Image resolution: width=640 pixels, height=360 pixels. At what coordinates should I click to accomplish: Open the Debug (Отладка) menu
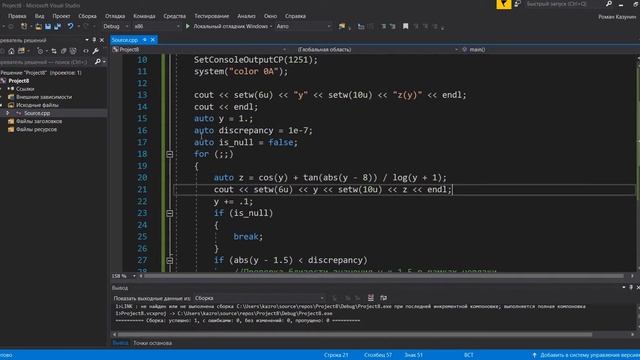(x=115, y=16)
